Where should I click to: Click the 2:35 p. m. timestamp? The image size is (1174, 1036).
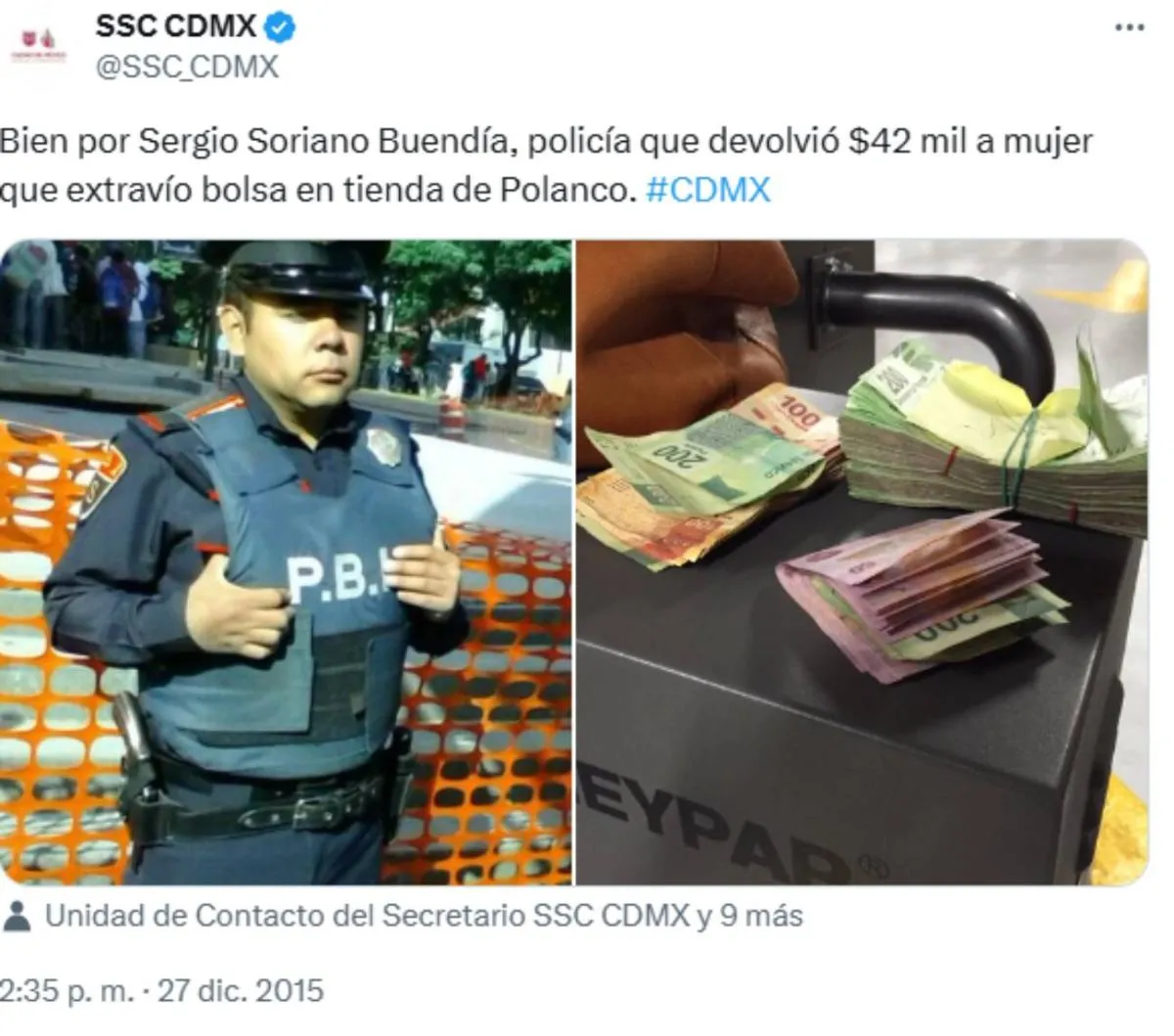click(x=66, y=990)
